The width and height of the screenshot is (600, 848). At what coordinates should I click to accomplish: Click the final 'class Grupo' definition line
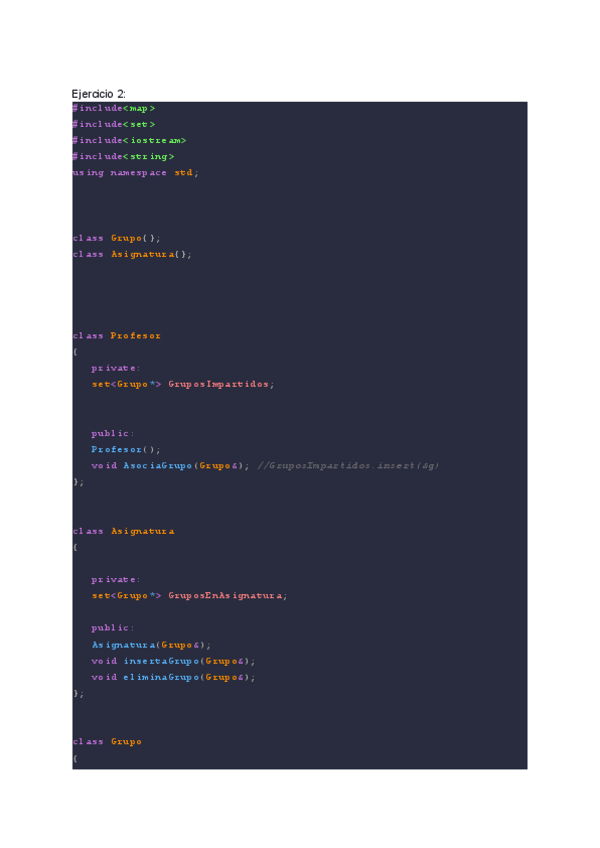click(107, 742)
